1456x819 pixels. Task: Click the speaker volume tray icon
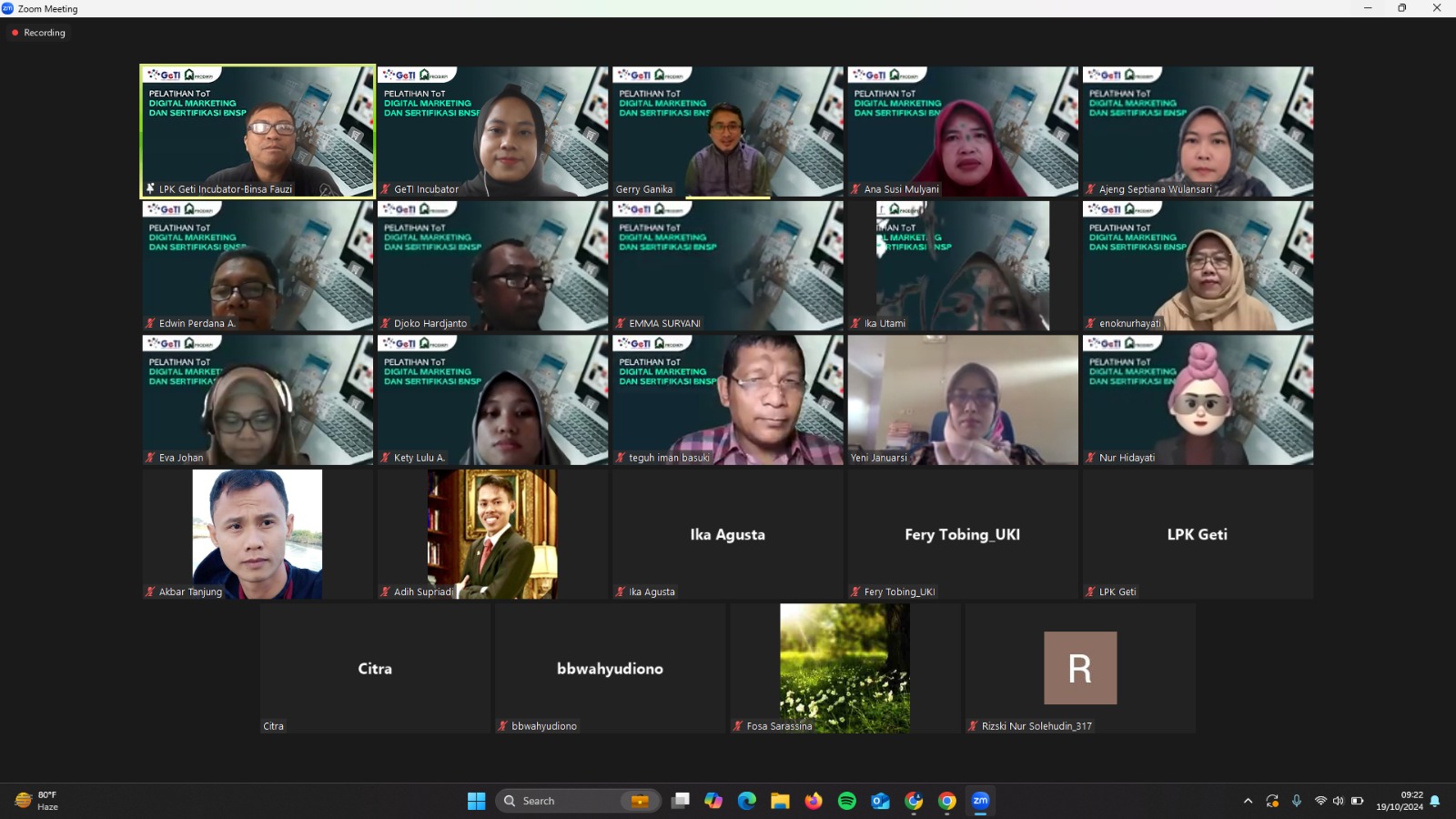click(1338, 801)
